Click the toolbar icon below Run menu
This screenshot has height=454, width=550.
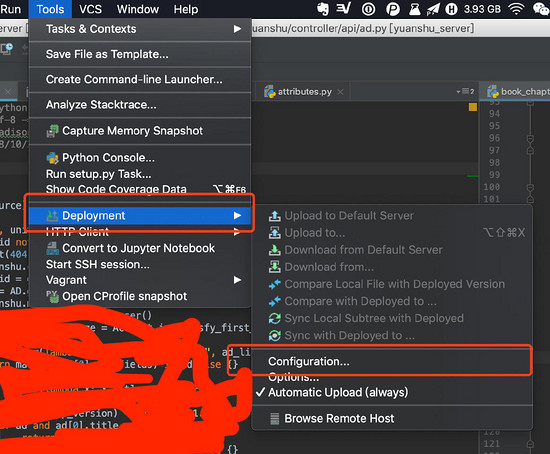[x=6, y=49]
